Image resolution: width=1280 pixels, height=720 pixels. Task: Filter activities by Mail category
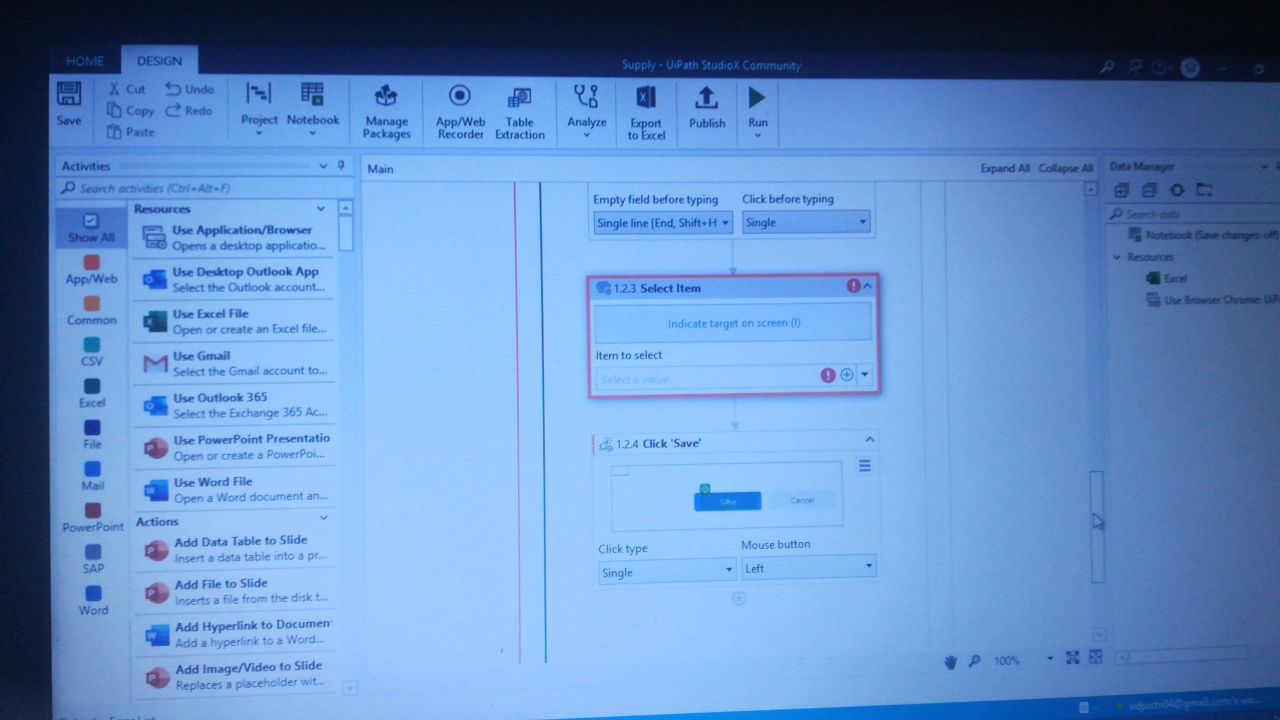(x=92, y=476)
